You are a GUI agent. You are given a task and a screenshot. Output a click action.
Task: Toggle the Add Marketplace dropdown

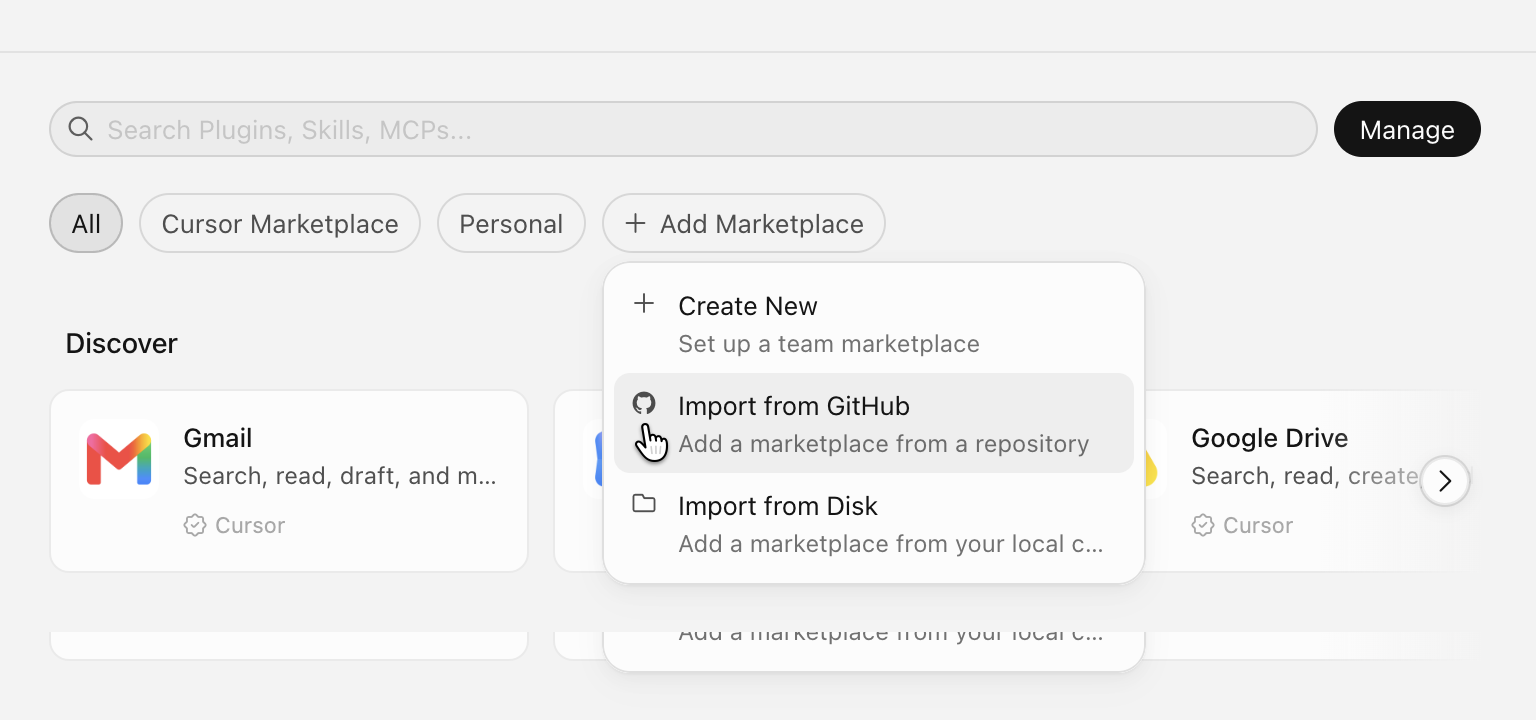coord(744,223)
